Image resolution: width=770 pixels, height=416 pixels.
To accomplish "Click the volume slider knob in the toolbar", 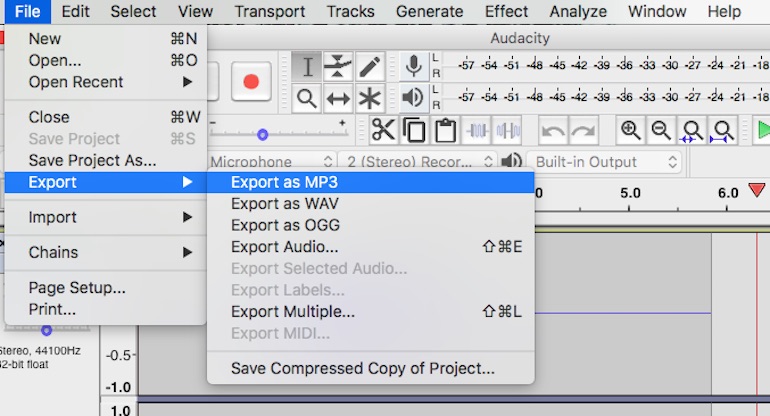I will click(263, 135).
